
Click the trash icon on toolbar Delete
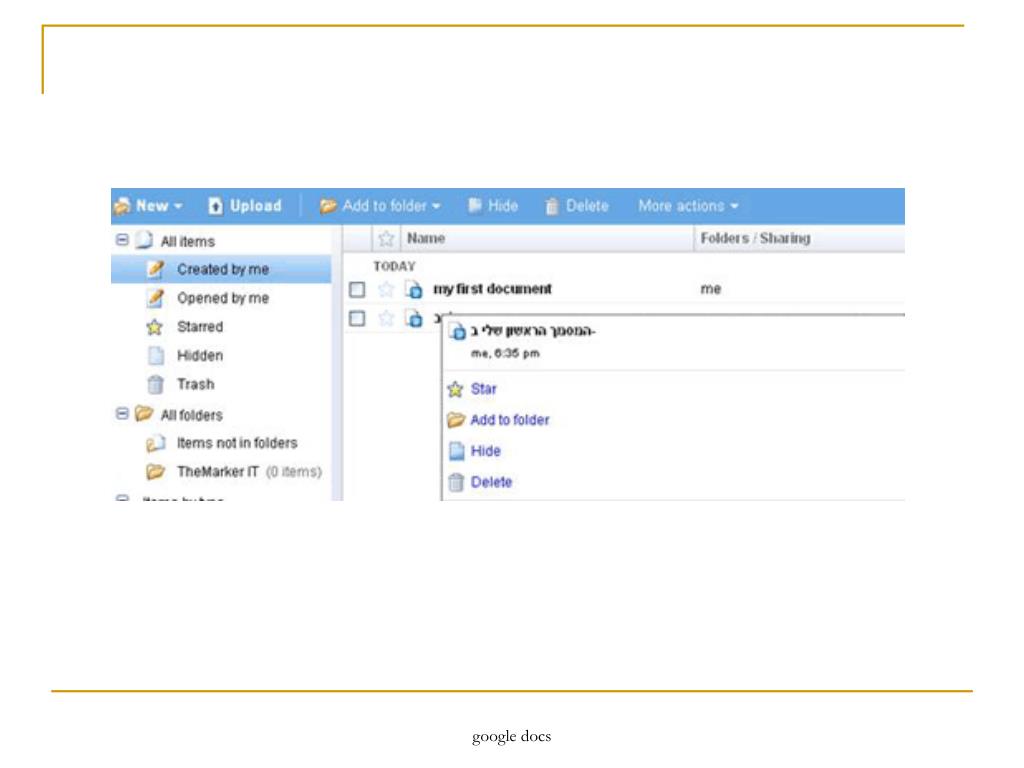pyautogui.click(x=552, y=206)
